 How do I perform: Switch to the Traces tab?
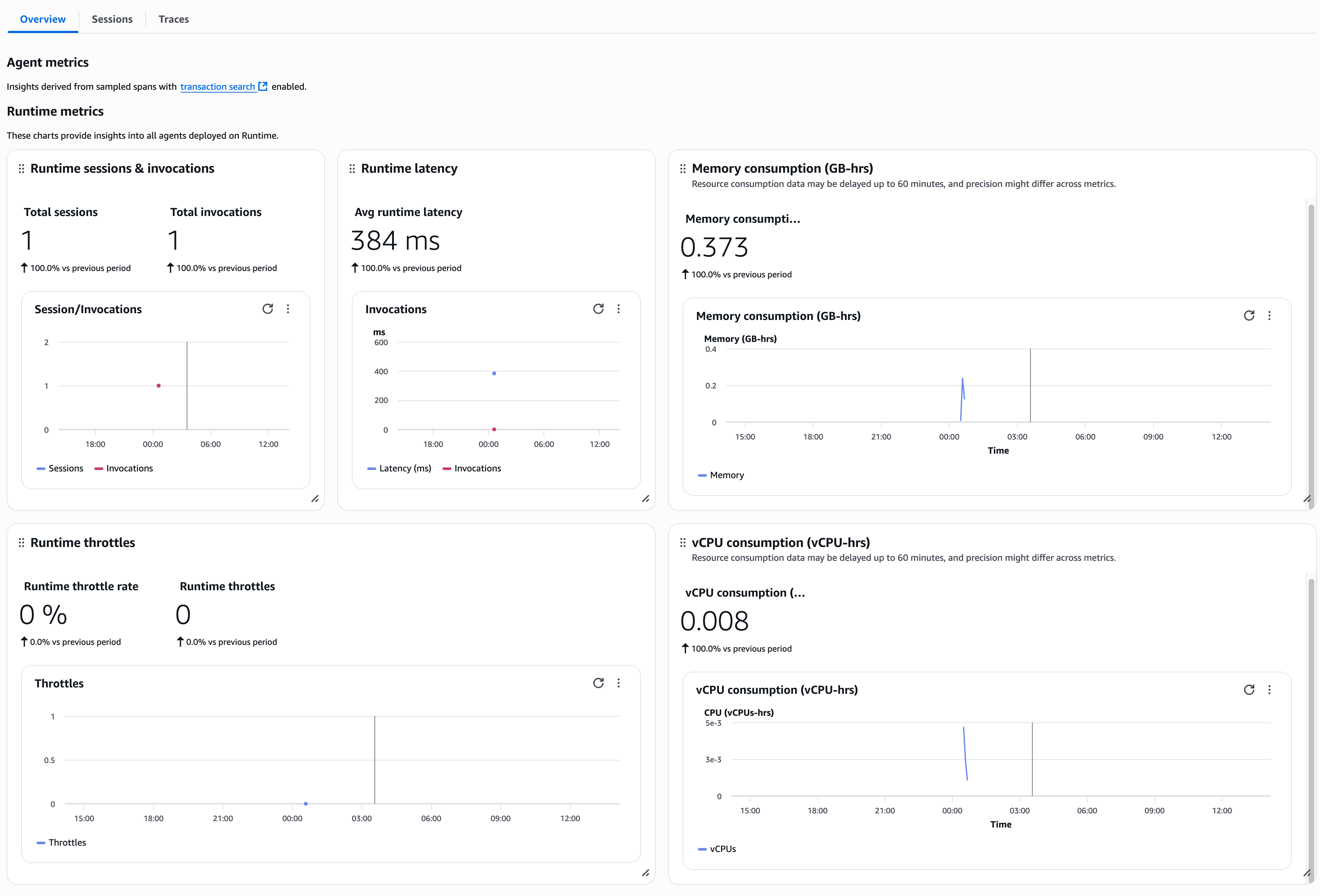(x=173, y=19)
